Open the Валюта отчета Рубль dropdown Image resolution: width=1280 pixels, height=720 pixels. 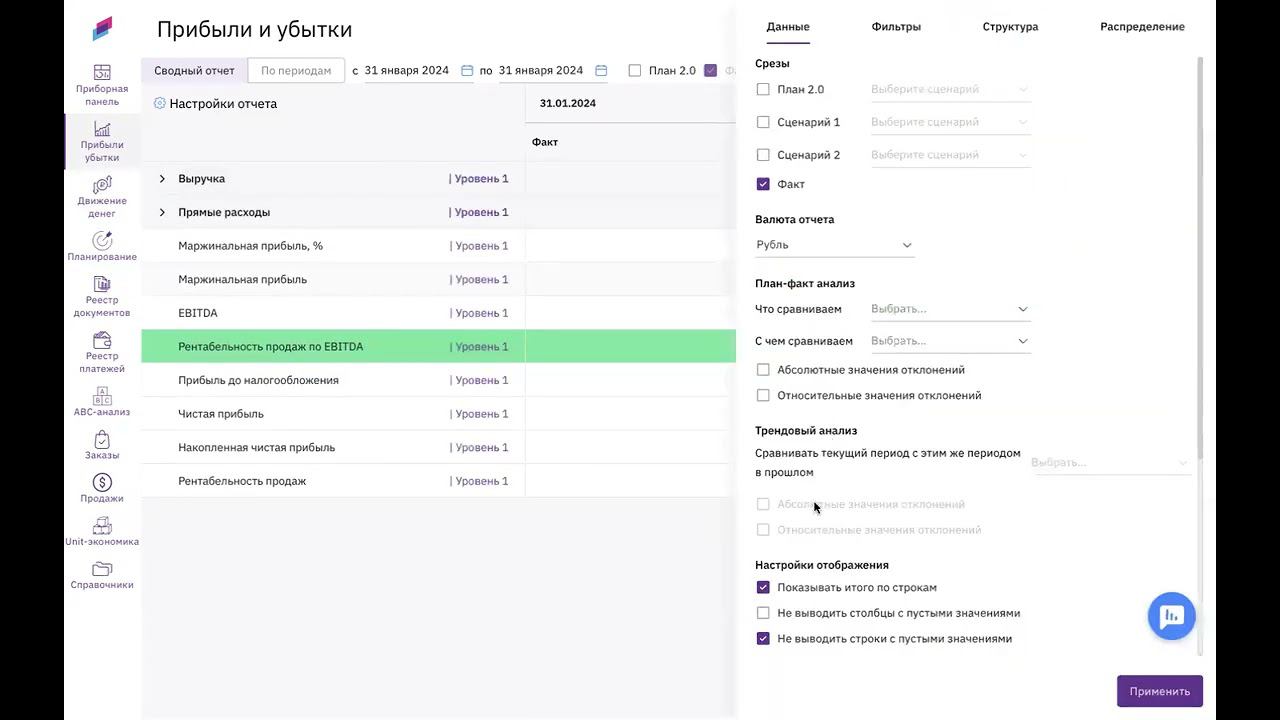coord(834,245)
